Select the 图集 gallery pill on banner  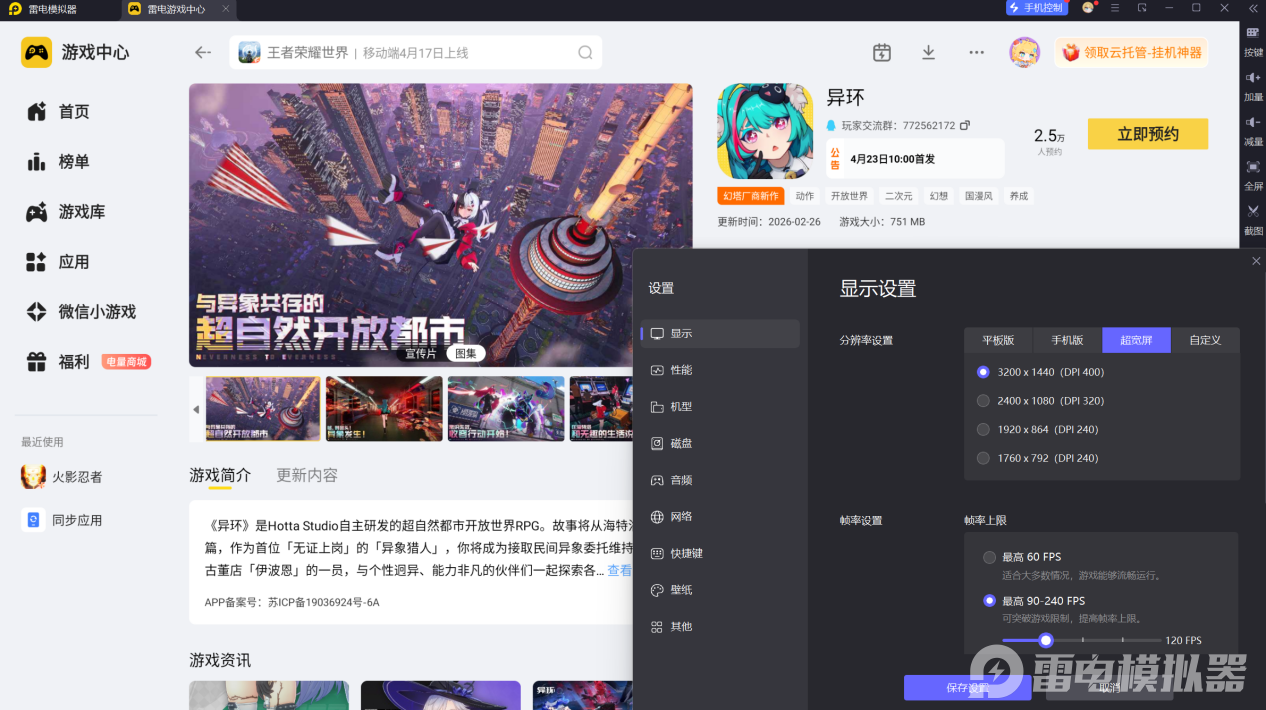click(466, 353)
